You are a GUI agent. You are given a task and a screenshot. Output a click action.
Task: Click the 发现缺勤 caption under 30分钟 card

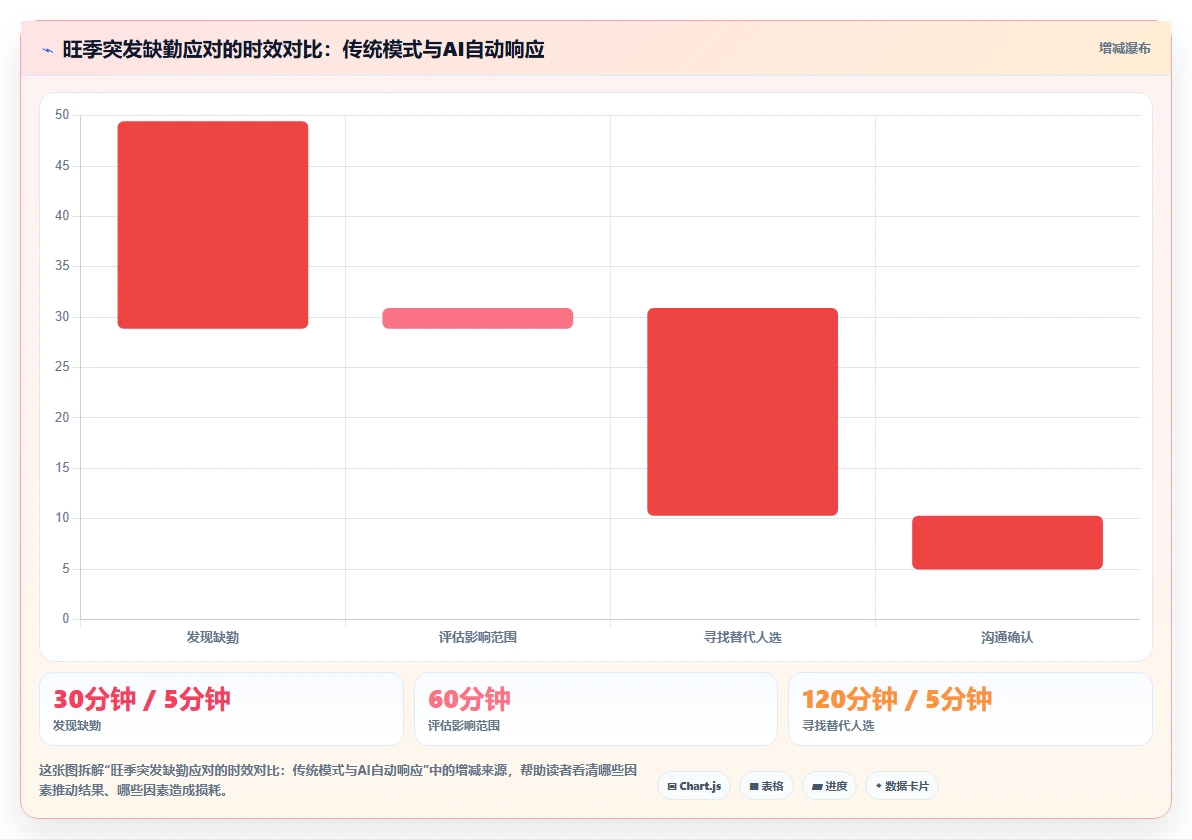77,726
